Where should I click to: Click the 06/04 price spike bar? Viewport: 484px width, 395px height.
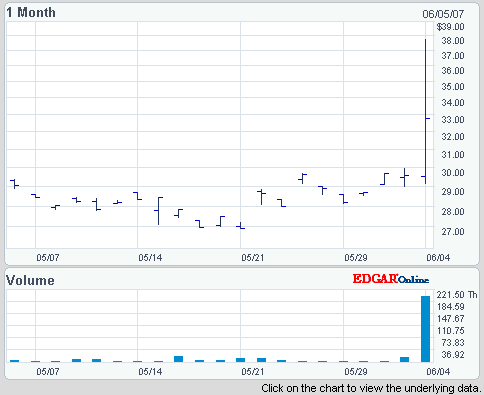pyautogui.click(x=426, y=111)
